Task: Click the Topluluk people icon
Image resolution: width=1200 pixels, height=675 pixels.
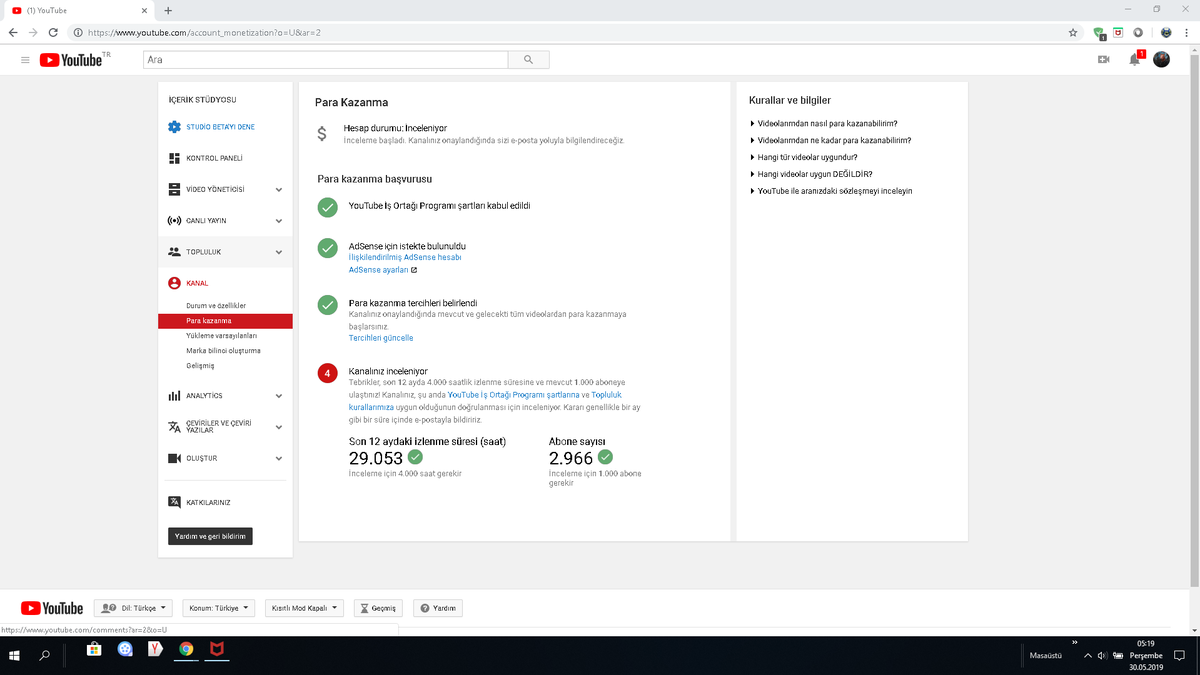Action: (x=174, y=252)
